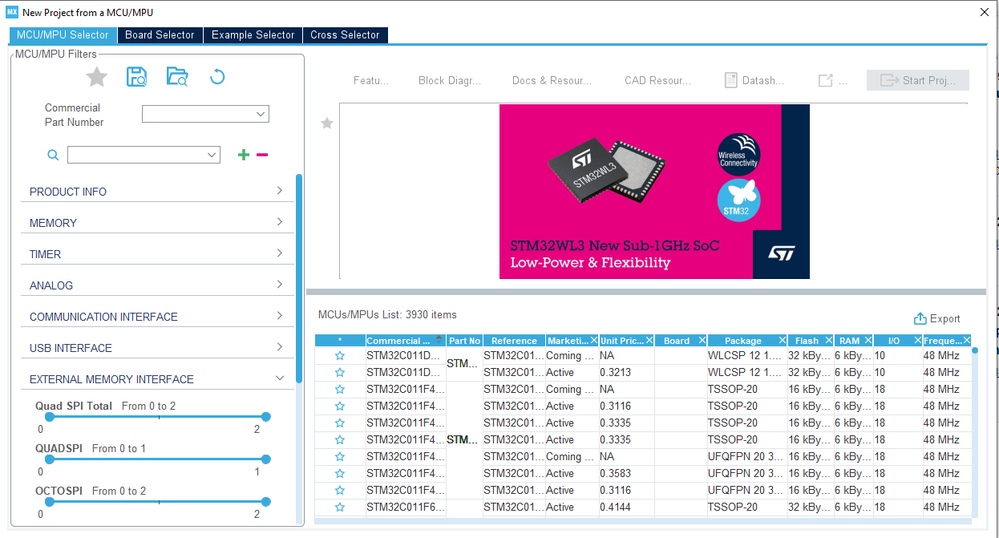The width and height of the screenshot is (999, 538).
Task: Switch to the Board Selector tab
Action: 159,35
